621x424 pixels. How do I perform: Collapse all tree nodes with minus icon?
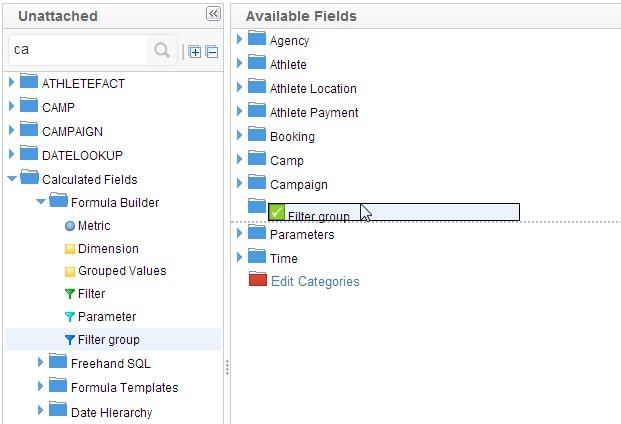212,52
